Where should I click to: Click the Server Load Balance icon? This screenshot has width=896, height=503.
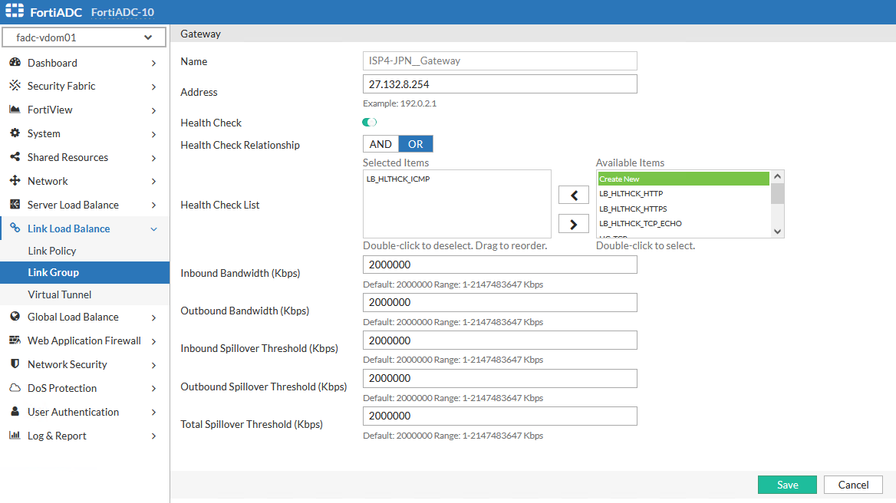(15, 204)
